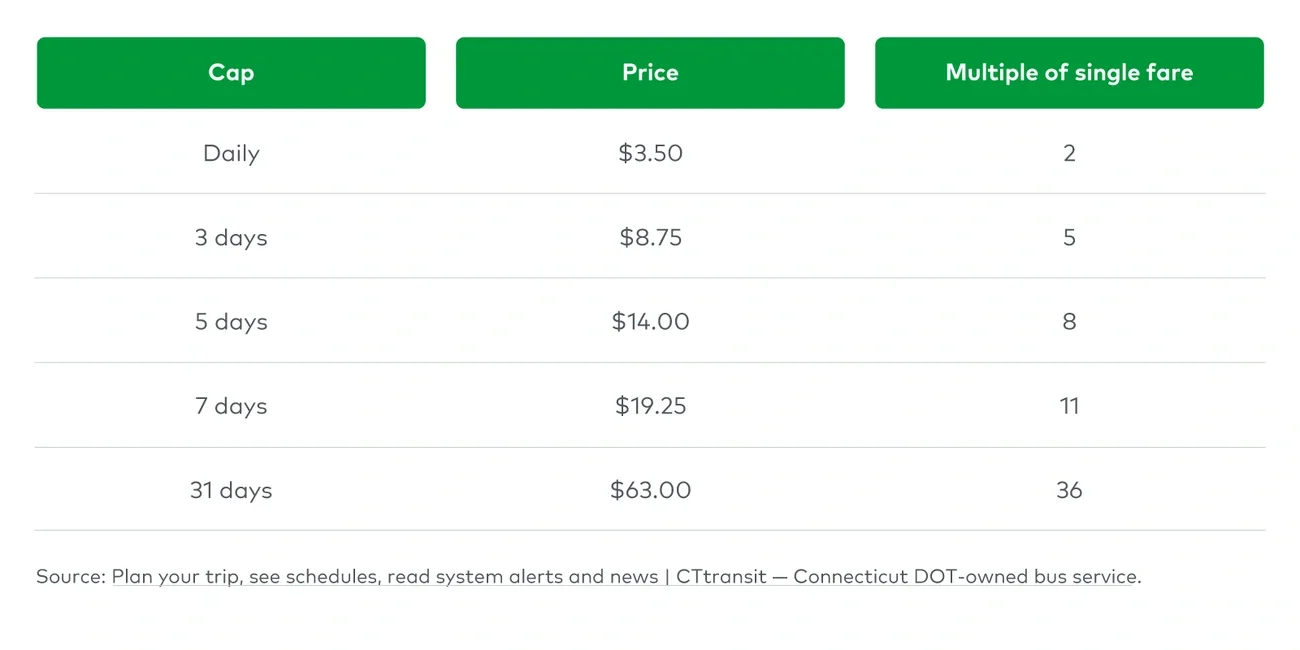Click the Cap column header

(231, 73)
